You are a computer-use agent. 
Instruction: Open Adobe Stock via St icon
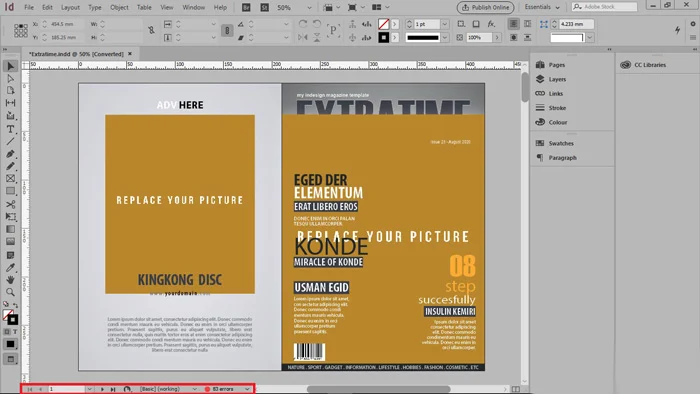[x=264, y=7]
